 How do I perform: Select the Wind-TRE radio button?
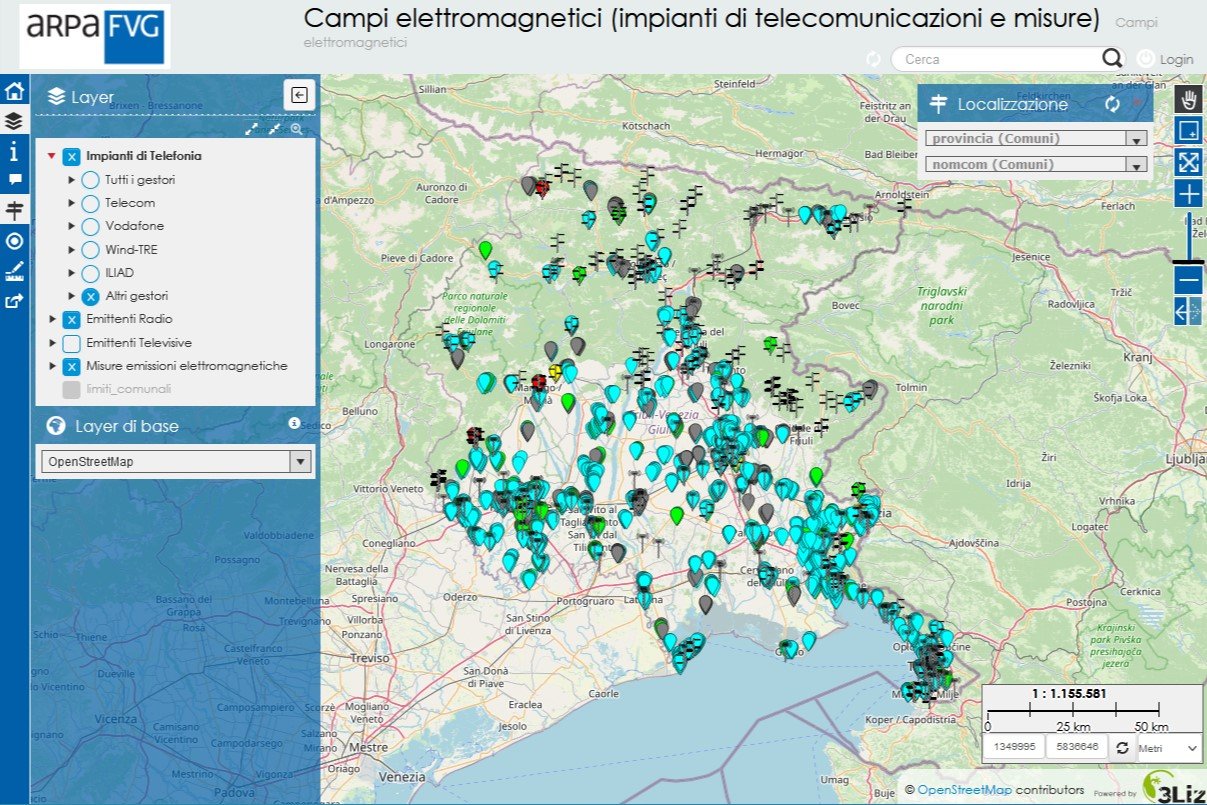tap(90, 250)
